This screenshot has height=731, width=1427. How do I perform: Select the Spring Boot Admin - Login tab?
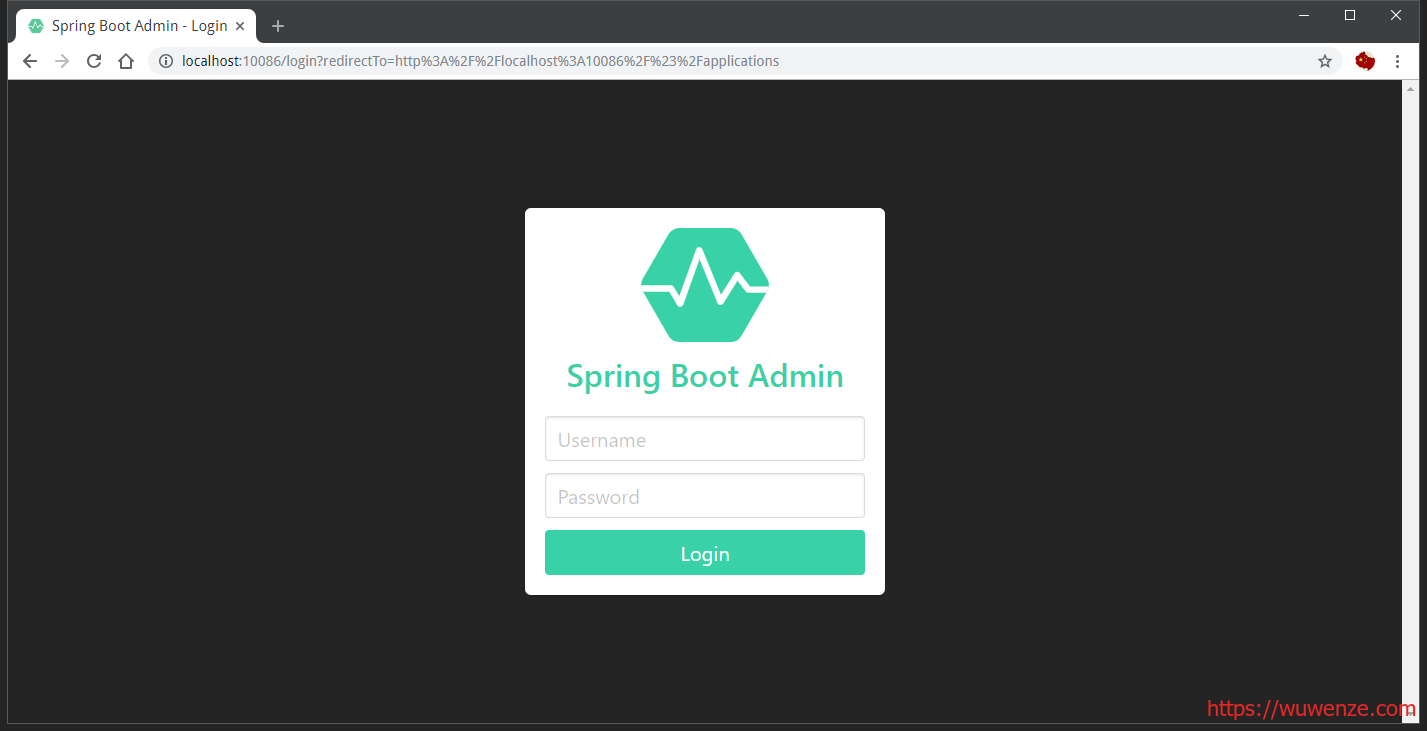click(136, 26)
